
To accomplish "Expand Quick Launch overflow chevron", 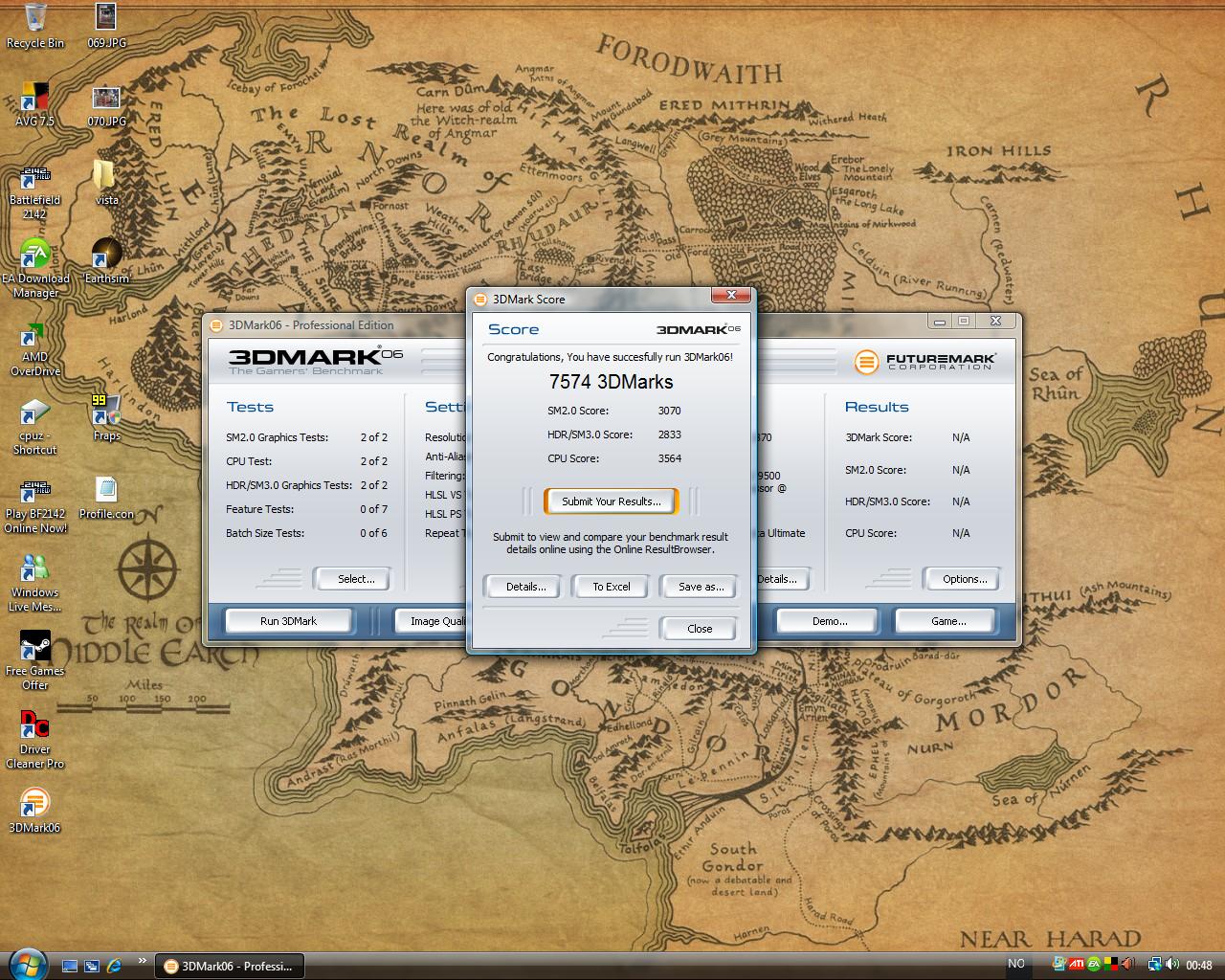I will (143, 960).
